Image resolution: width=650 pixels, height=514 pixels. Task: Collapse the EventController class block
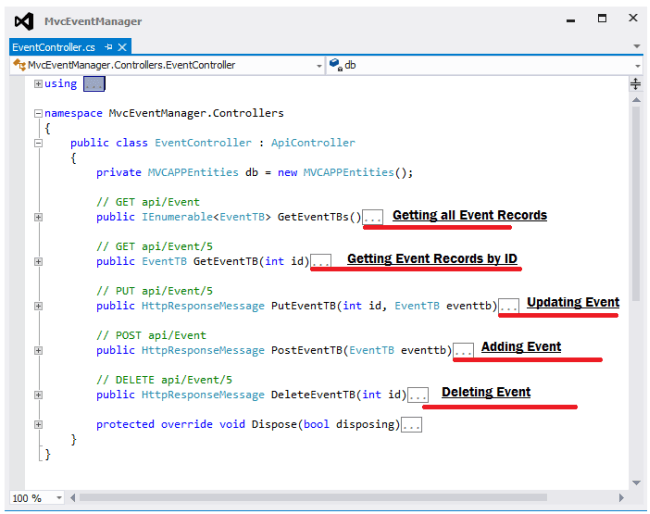pos(38,143)
